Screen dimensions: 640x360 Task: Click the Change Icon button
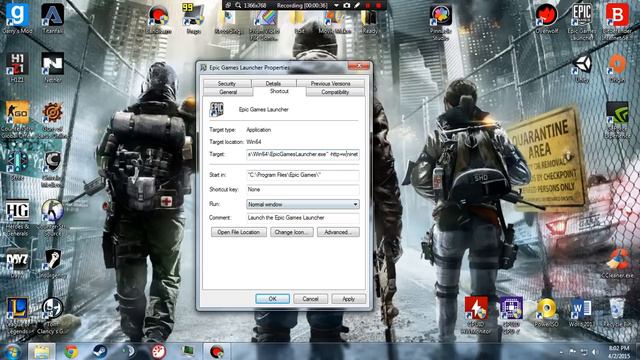[292, 232]
